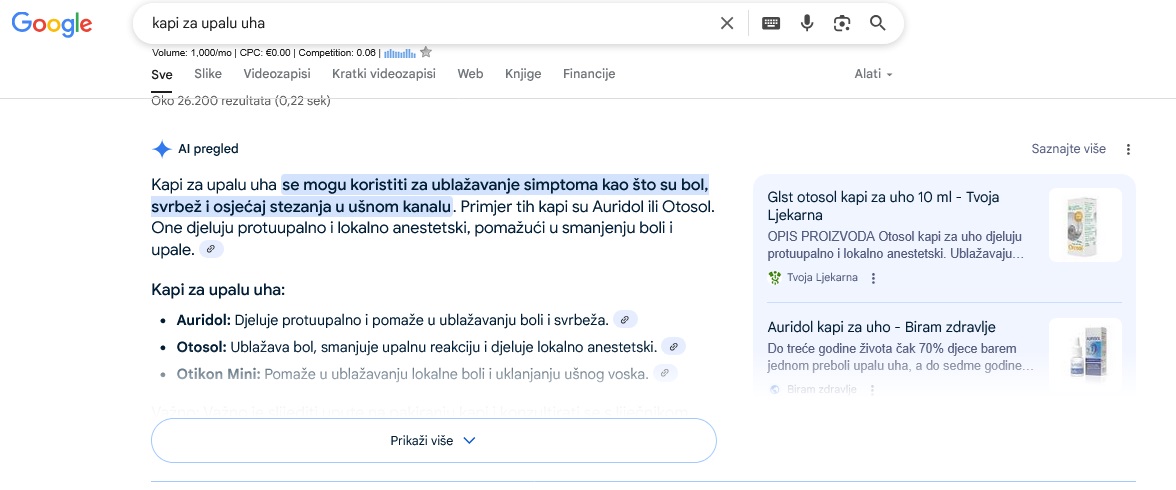Expand overview with Prikaži više button

[x=434, y=440]
